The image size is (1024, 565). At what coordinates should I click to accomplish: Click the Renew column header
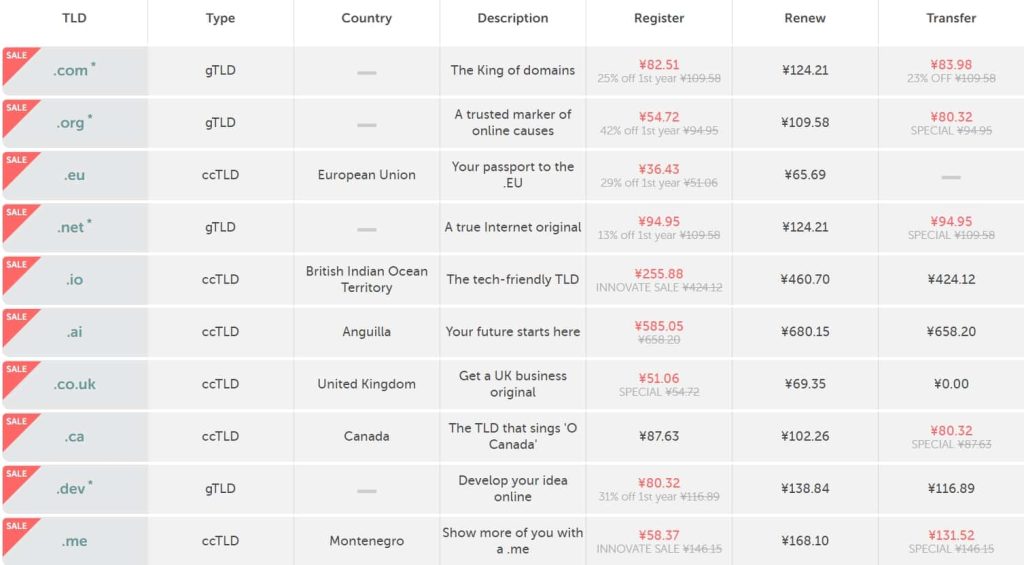(805, 18)
